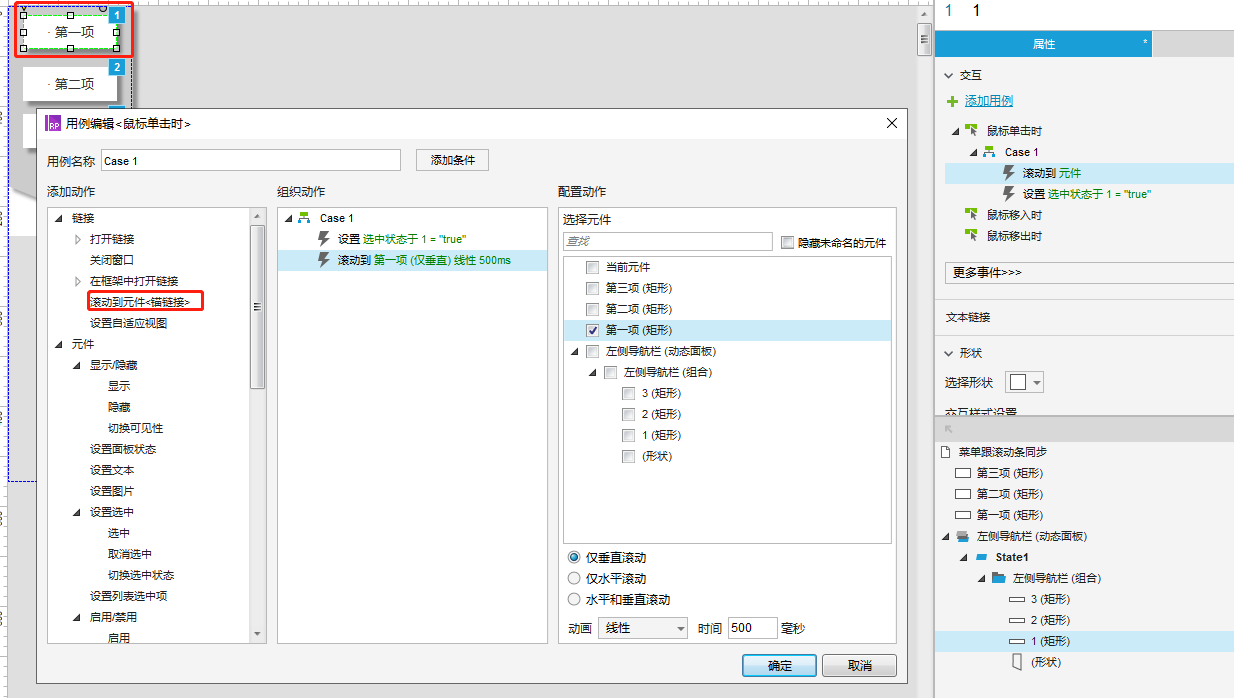The height and width of the screenshot is (698, 1234).
Task: Click the green plus icon beside 添加用例
Action: click(x=953, y=101)
